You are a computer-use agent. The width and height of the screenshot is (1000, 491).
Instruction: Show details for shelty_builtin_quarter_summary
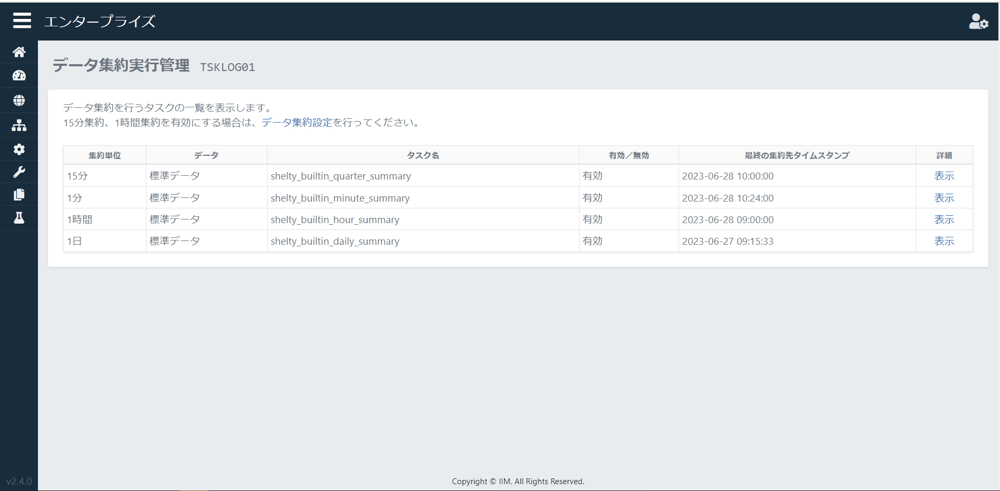(x=944, y=176)
